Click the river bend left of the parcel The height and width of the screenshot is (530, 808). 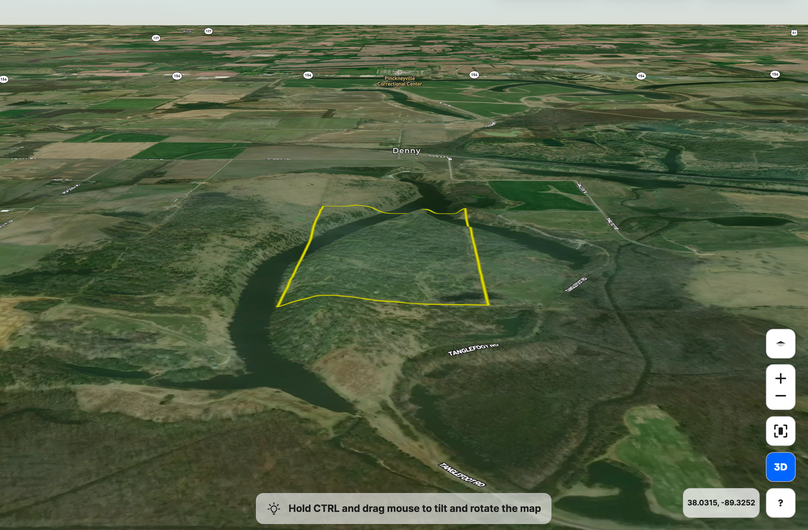(257, 320)
